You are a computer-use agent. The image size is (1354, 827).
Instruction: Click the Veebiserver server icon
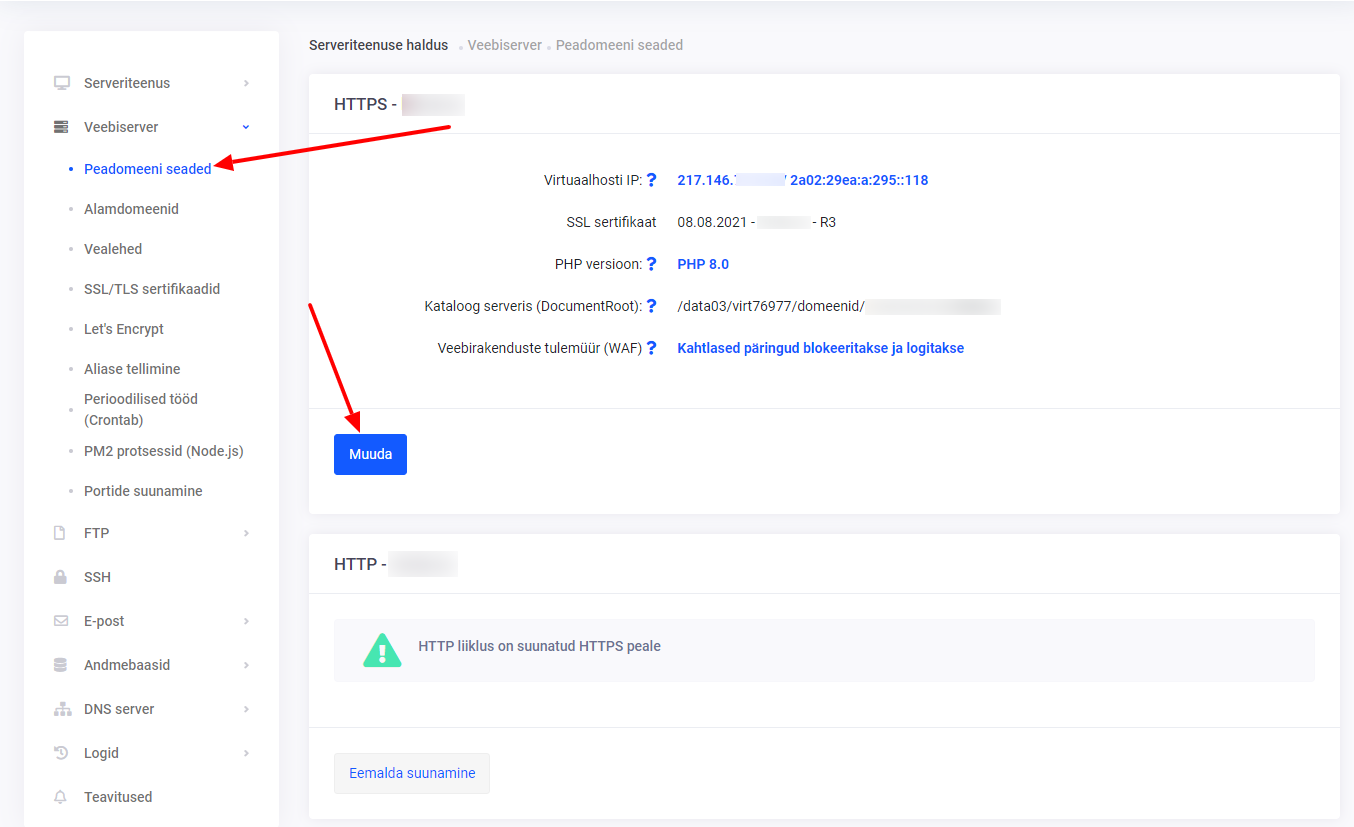[62, 127]
